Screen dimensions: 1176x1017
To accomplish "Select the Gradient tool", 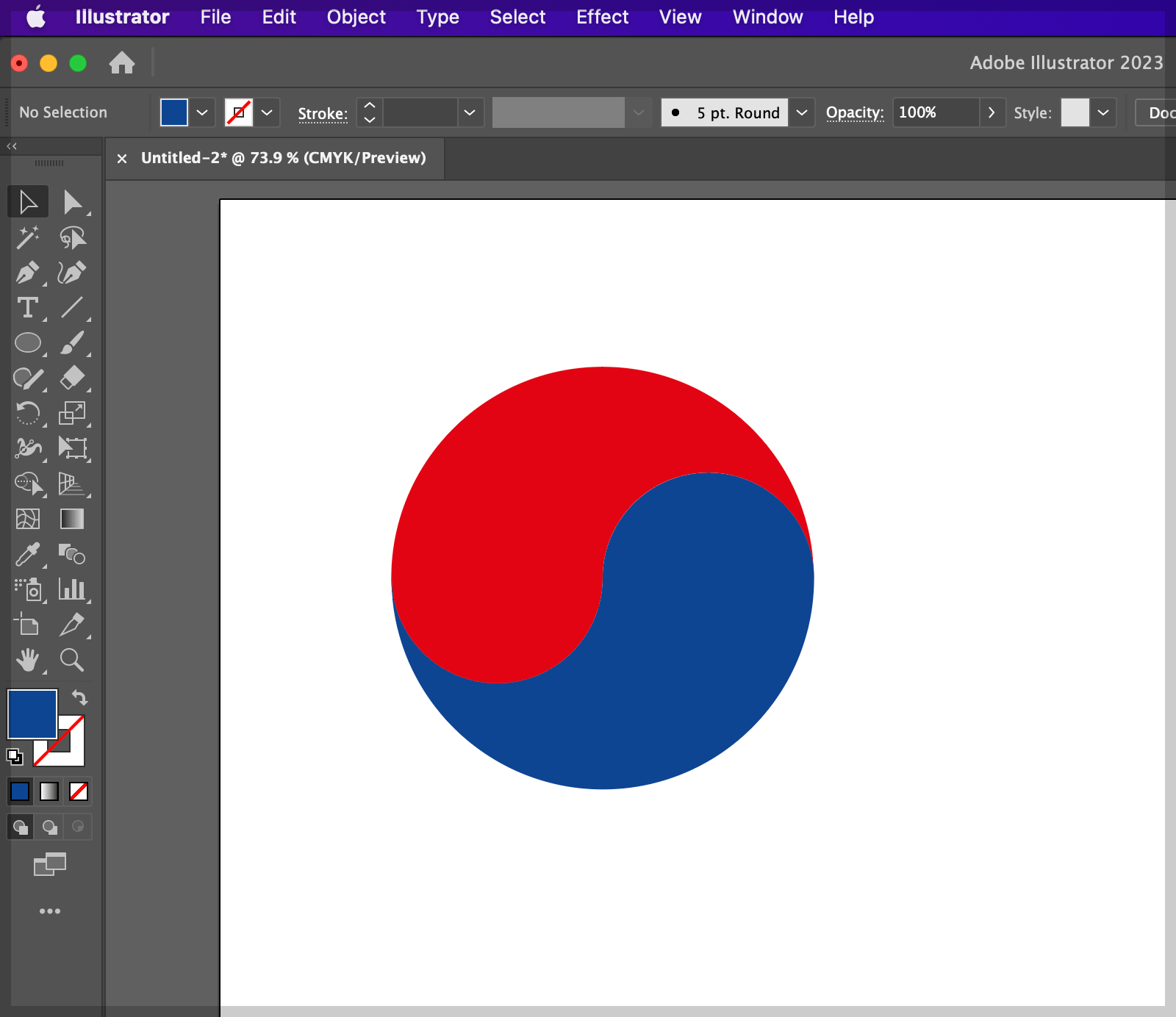I will [x=72, y=519].
